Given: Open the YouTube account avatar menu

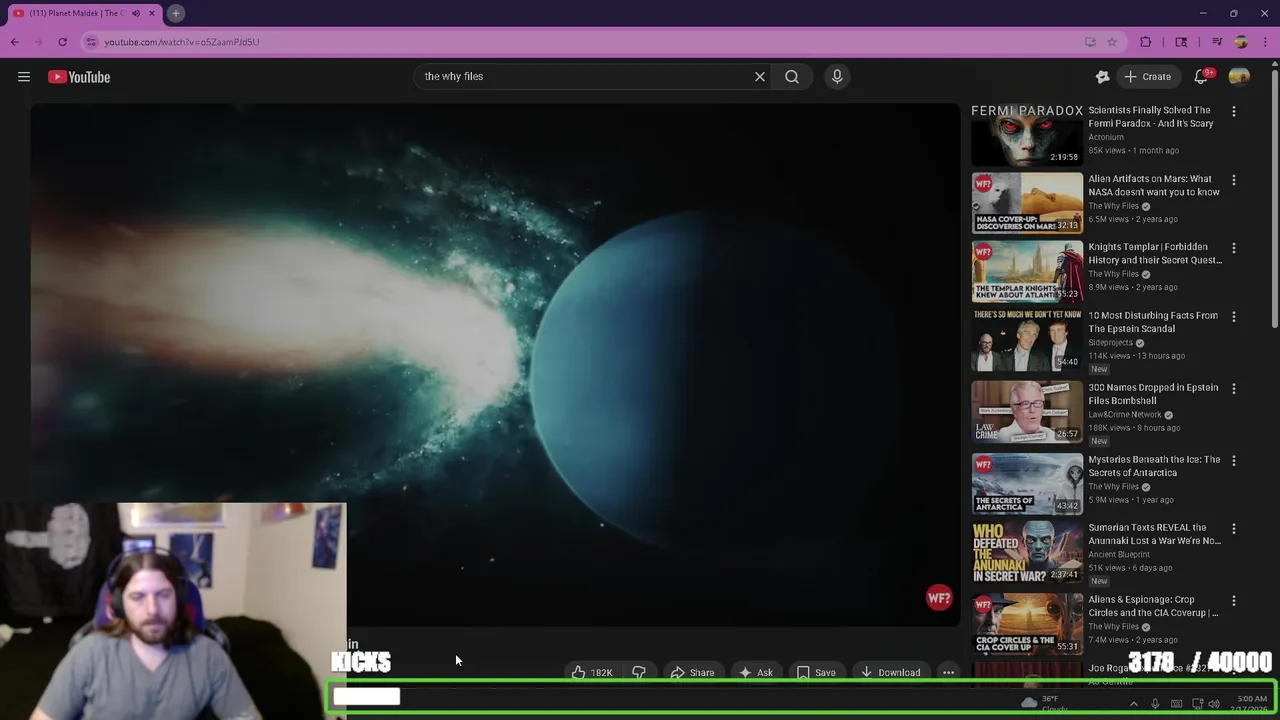Looking at the screenshot, I should 1239,77.
